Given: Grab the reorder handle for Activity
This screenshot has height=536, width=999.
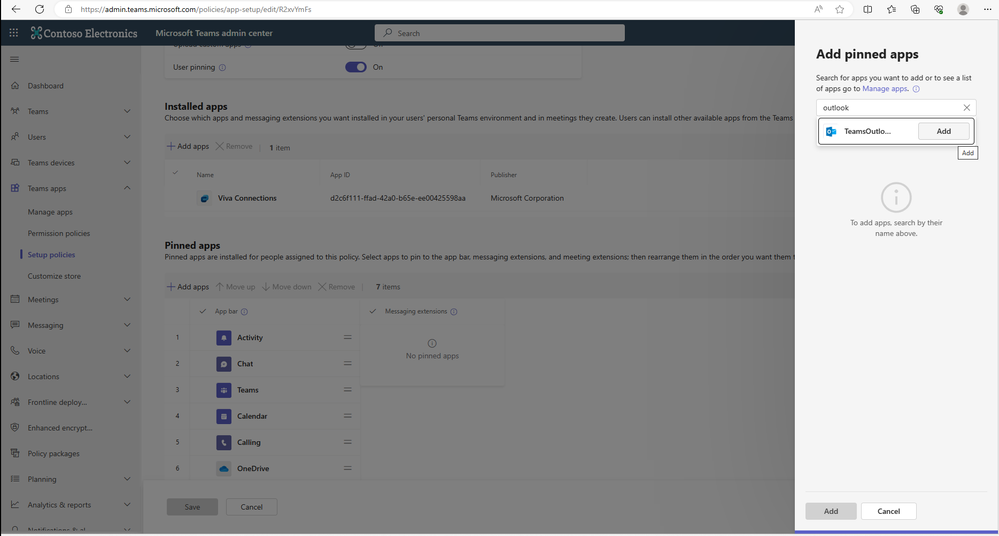Looking at the screenshot, I should pyautogui.click(x=348, y=337).
